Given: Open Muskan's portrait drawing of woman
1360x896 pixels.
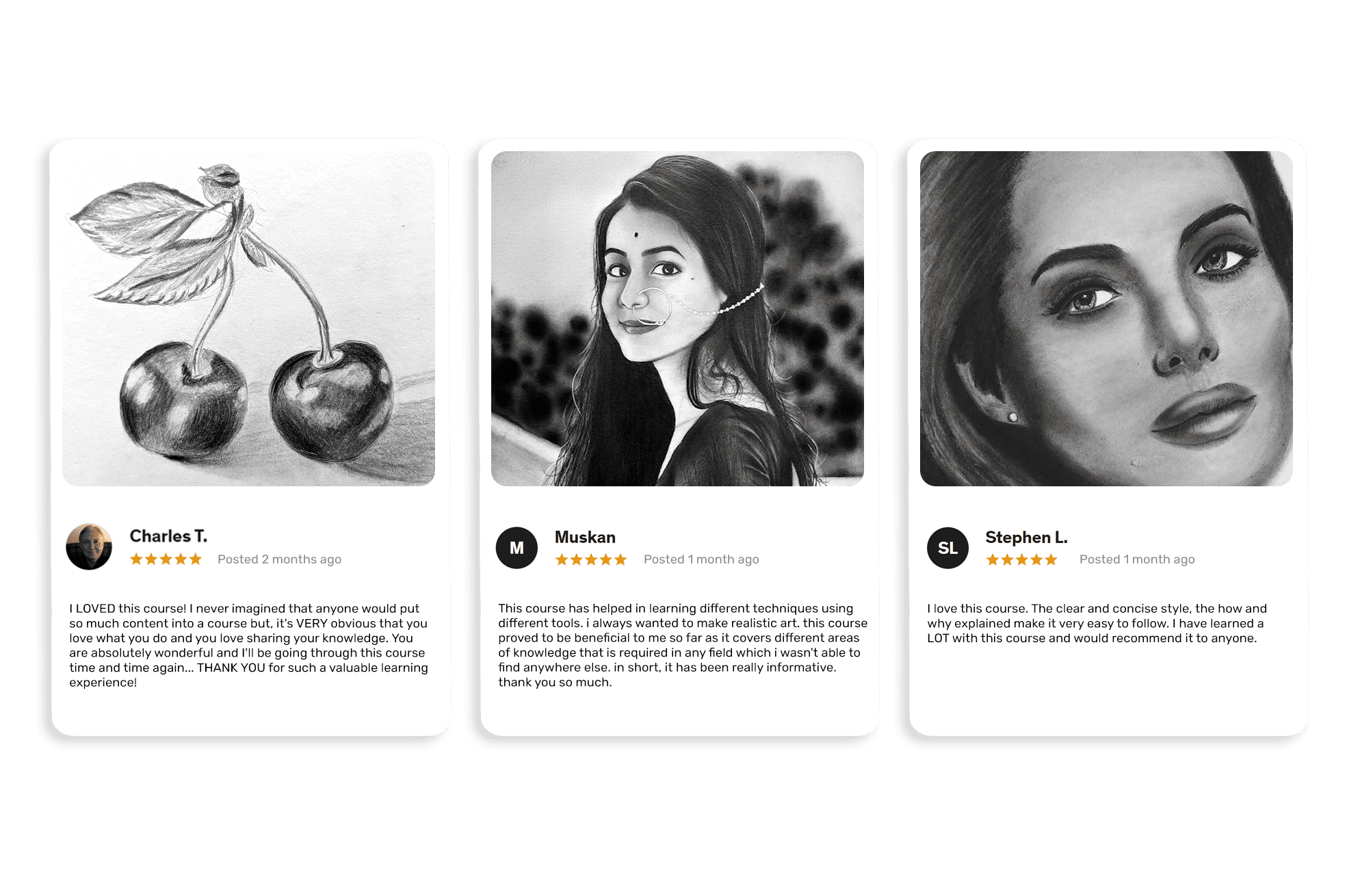Looking at the screenshot, I should (x=677, y=318).
